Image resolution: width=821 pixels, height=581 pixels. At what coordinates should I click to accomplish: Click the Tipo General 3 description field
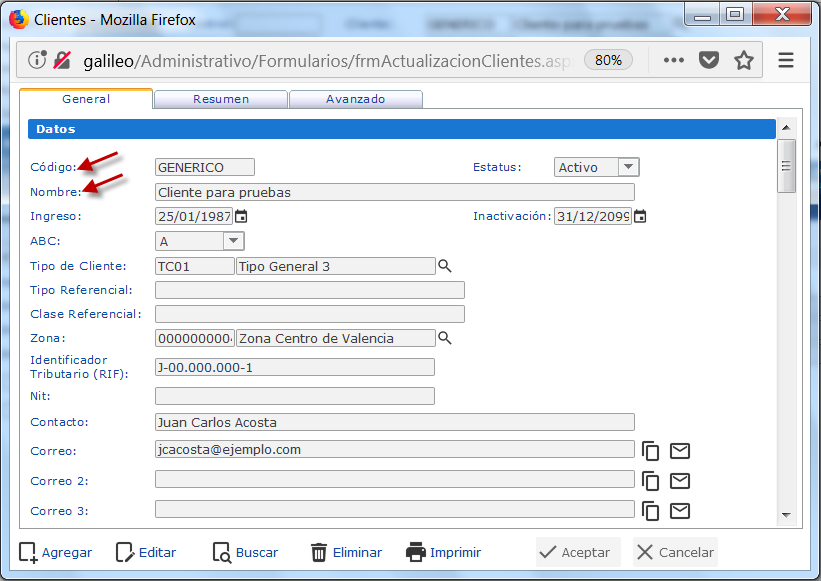point(336,266)
